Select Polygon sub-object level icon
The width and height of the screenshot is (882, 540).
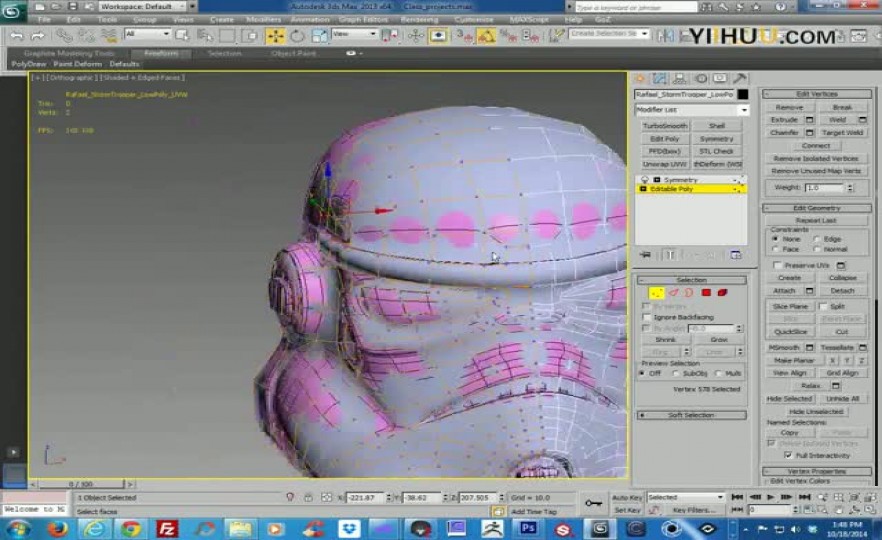(706, 292)
